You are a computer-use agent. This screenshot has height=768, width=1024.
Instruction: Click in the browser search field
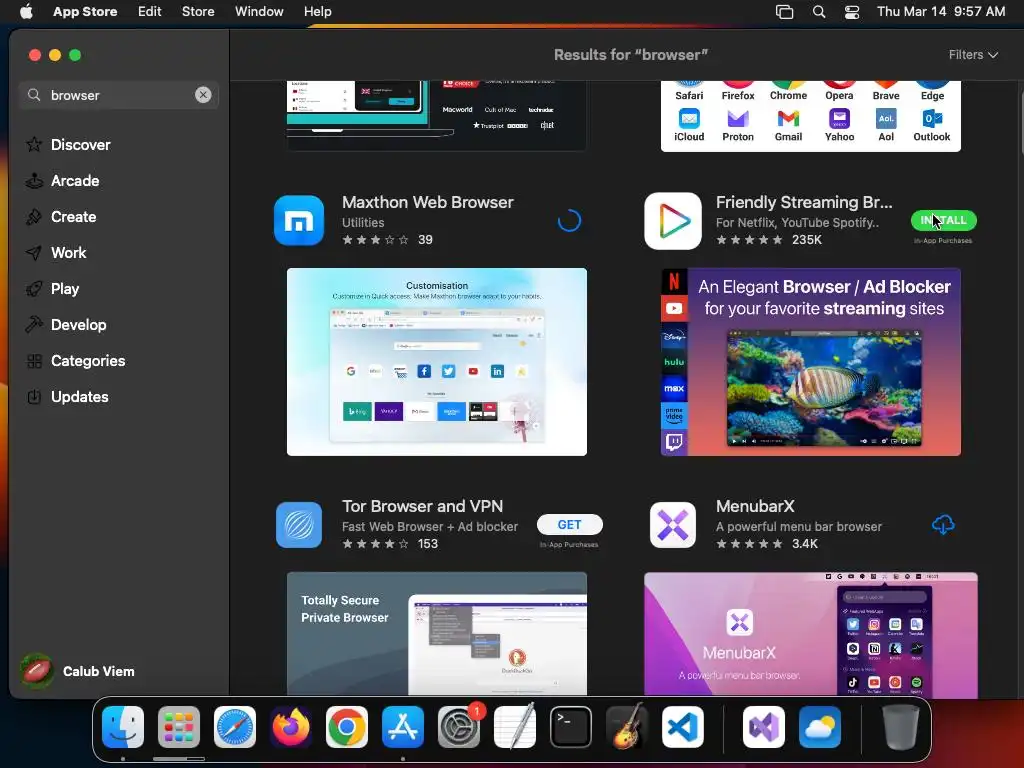pyautogui.click(x=119, y=95)
